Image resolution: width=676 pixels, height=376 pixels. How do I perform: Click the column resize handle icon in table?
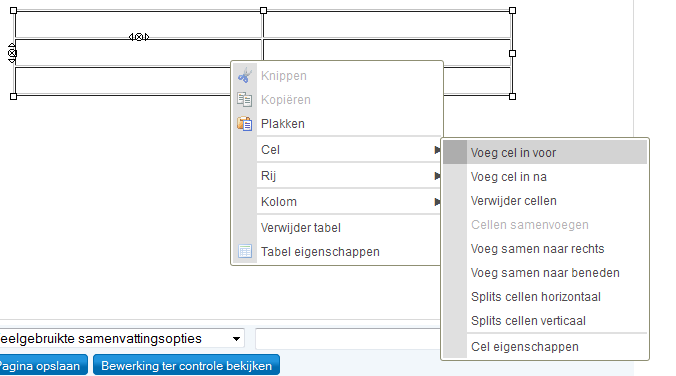click(x=139, y=37)
